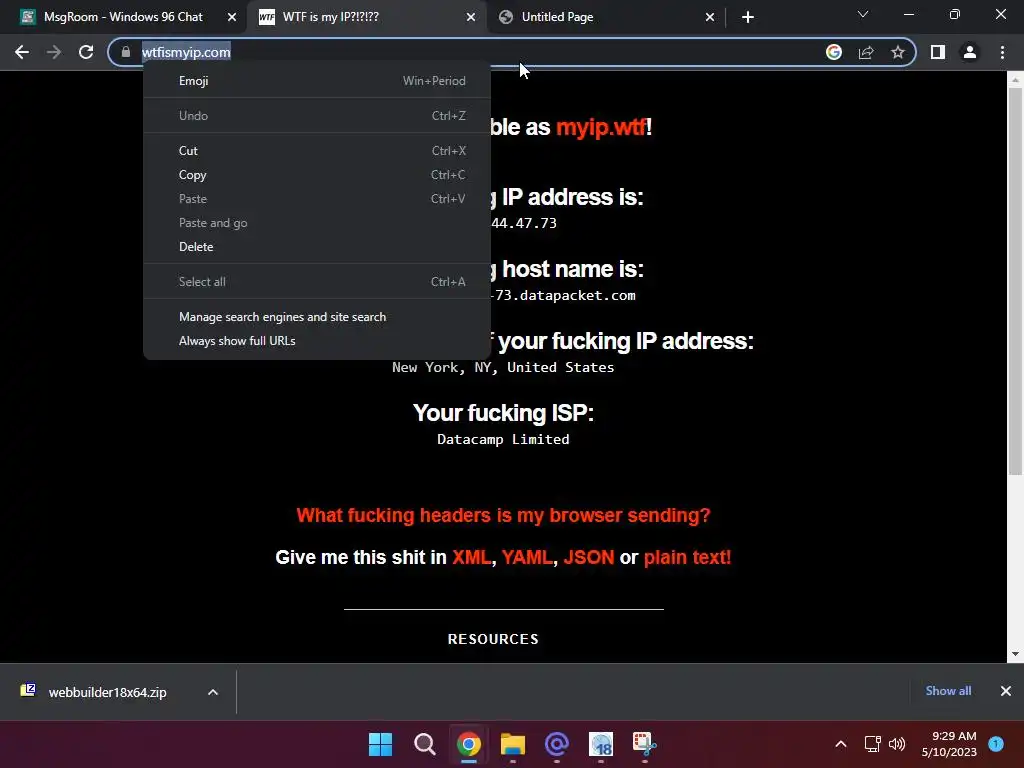Choose Copy in the context menu
The height and width of the screenshot is (768, 1024).
(317, 175)
